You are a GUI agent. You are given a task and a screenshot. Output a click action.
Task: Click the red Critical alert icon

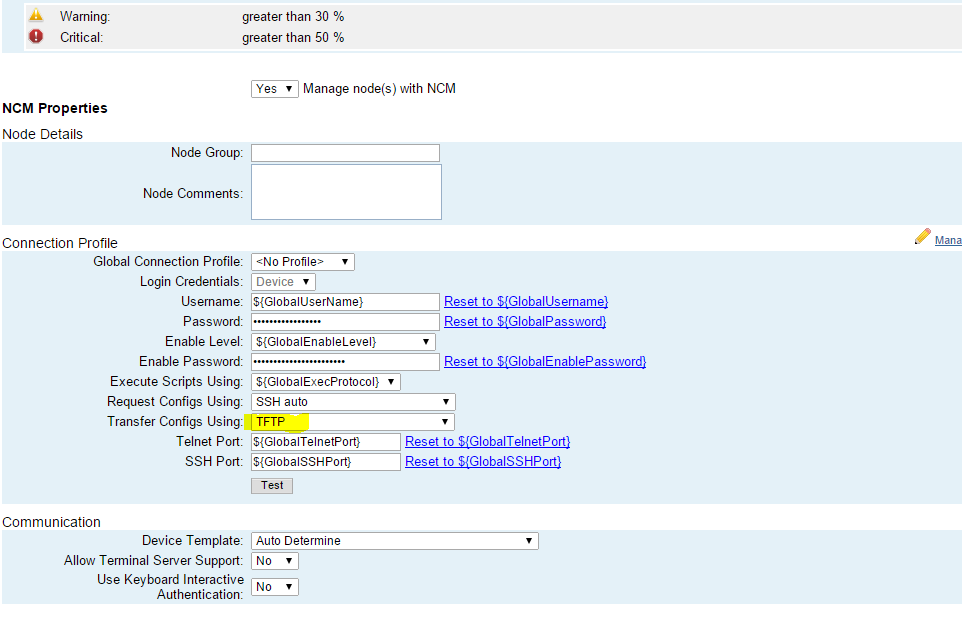tap(36, 36)
